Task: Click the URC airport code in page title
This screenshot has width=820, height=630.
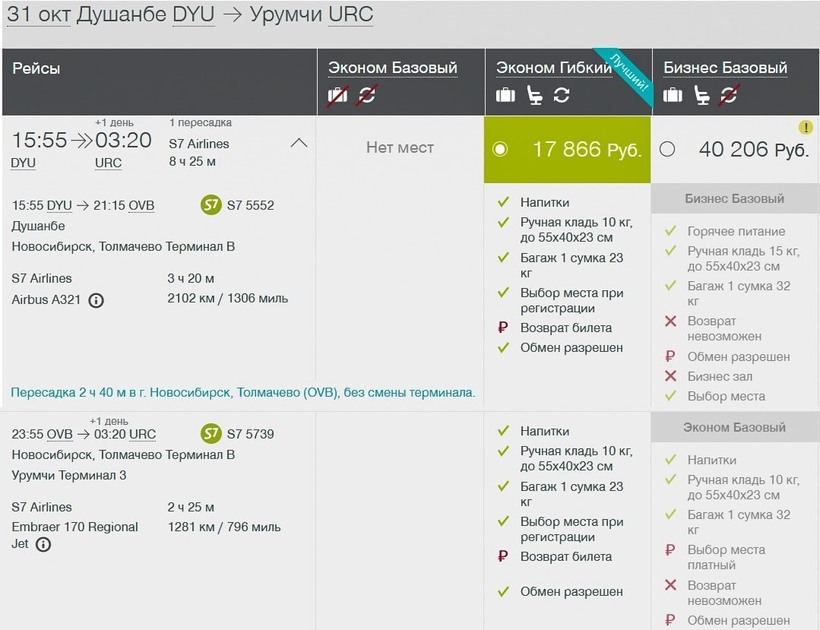Action: (x=350, y=18)
